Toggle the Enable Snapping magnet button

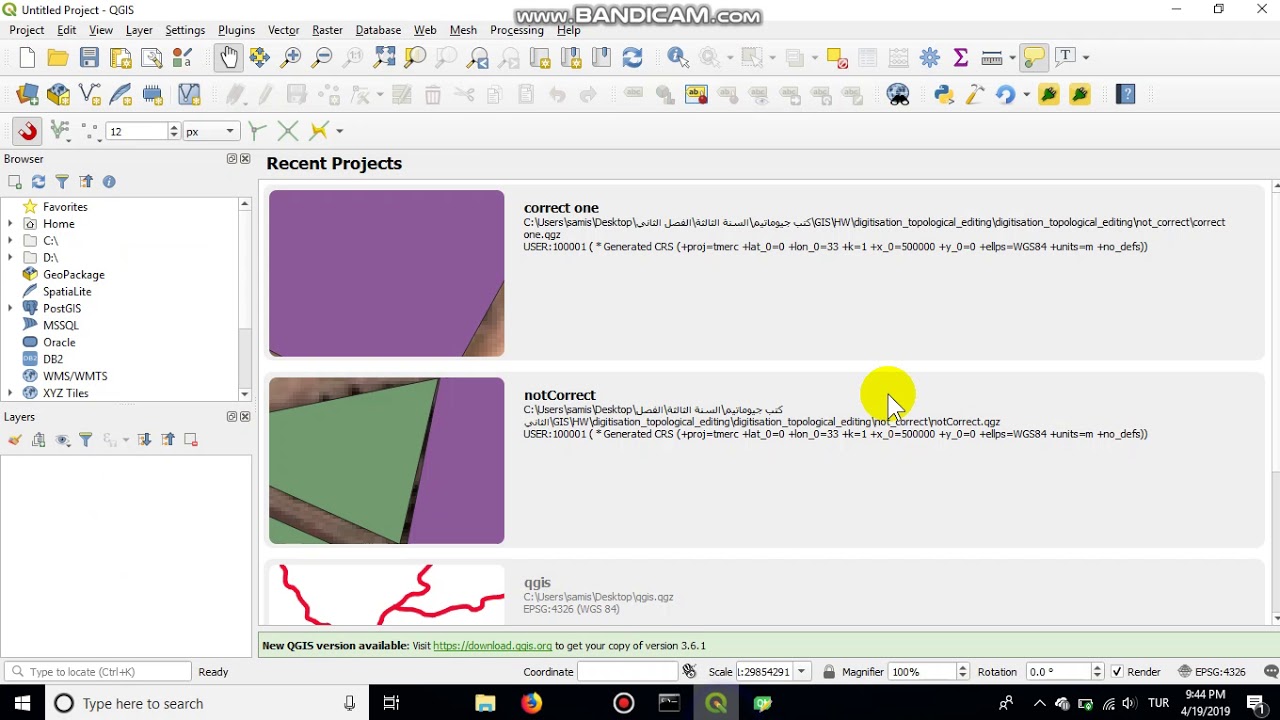point(27,131)
